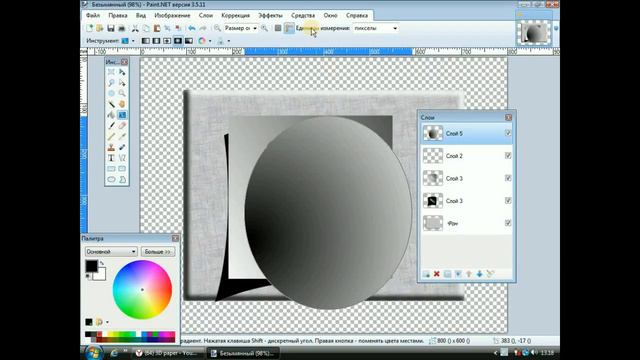Select the Color Picker eyedropper tool

pyautogui.click(x=122, y=136)
